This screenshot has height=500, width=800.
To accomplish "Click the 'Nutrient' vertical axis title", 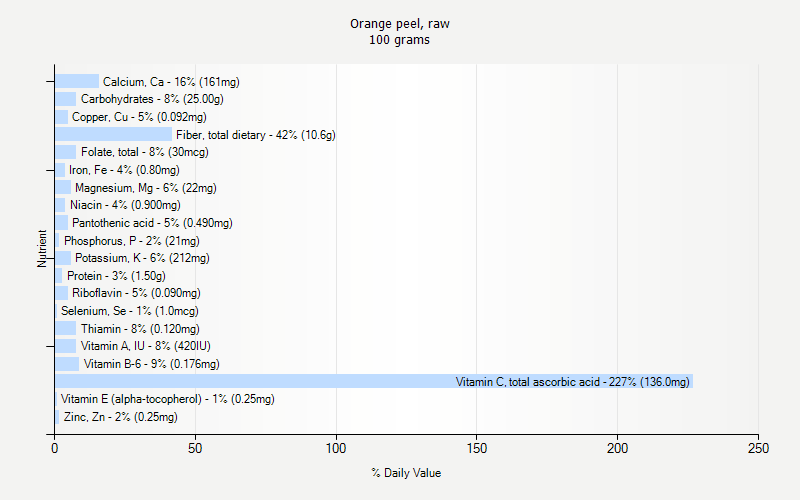I will coord(42,248).
